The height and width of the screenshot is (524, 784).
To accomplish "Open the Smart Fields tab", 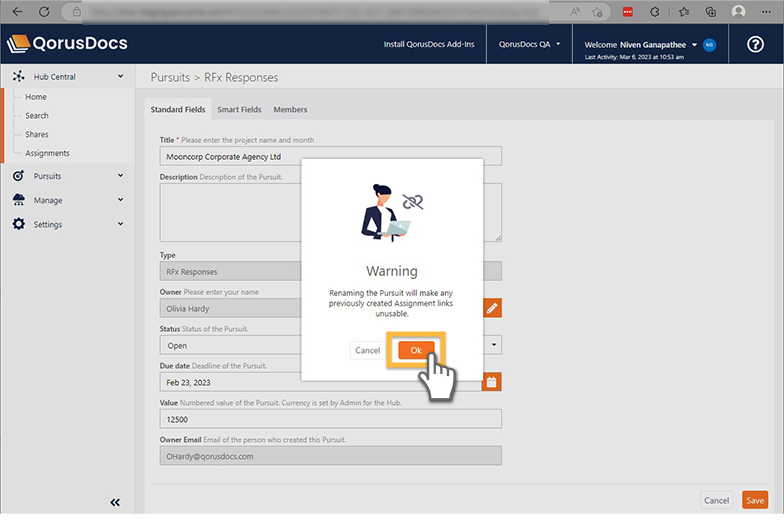I will click(x=239, y=110).
